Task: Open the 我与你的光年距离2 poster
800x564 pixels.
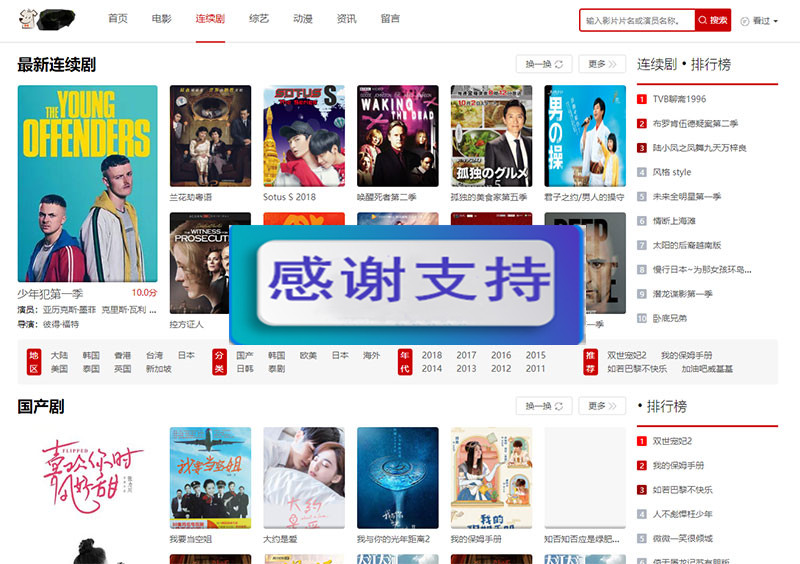Action: click(398, 478)
